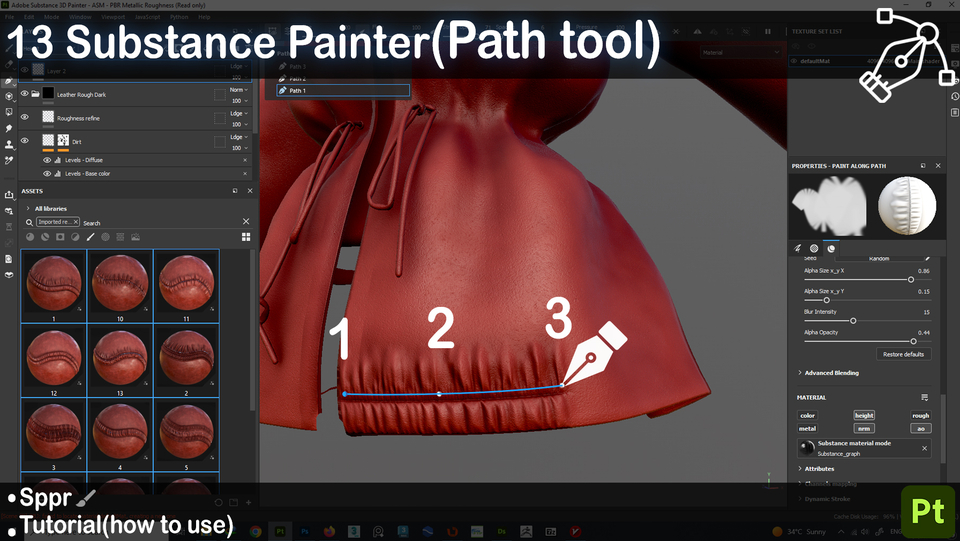This screenshot has height=541, width=960.
Task: Expand the All libraries tree
Action: pos(28,209)
